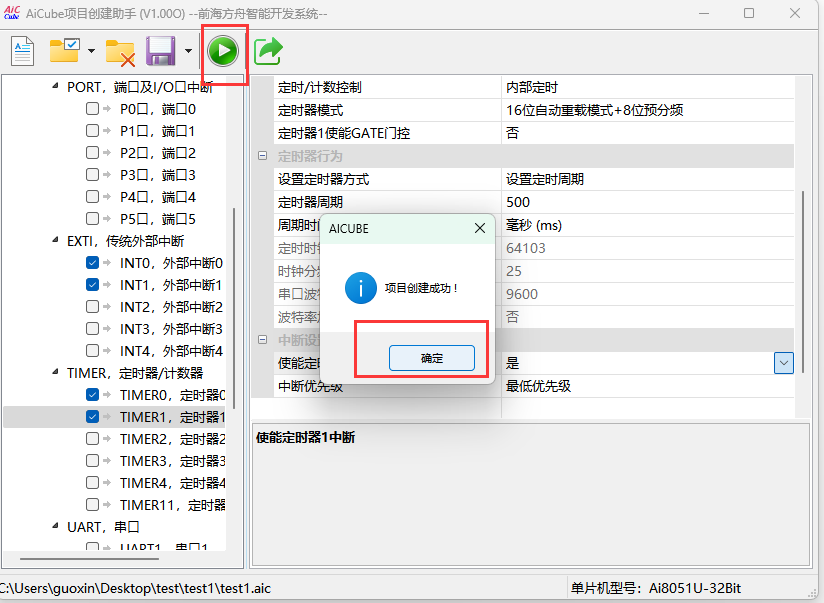Screen dimensions: 824x603
Task: Uncheck TIMER0 定时器0 checkbox
Action: click(x=92, y=394)
